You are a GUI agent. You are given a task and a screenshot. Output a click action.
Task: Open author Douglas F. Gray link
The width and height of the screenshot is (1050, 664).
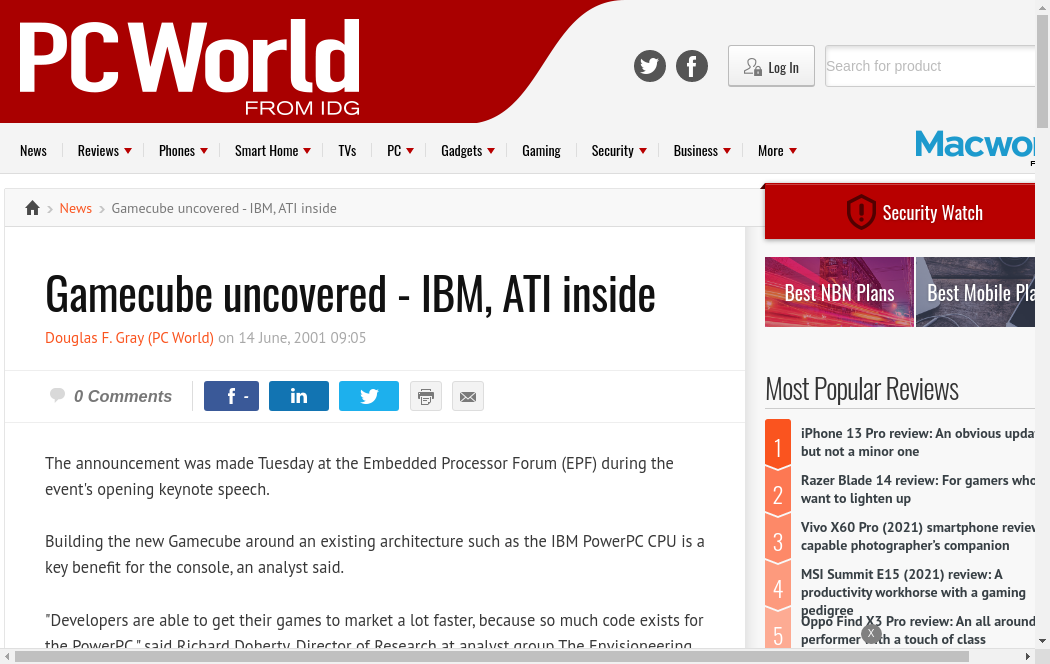[129, 338]
